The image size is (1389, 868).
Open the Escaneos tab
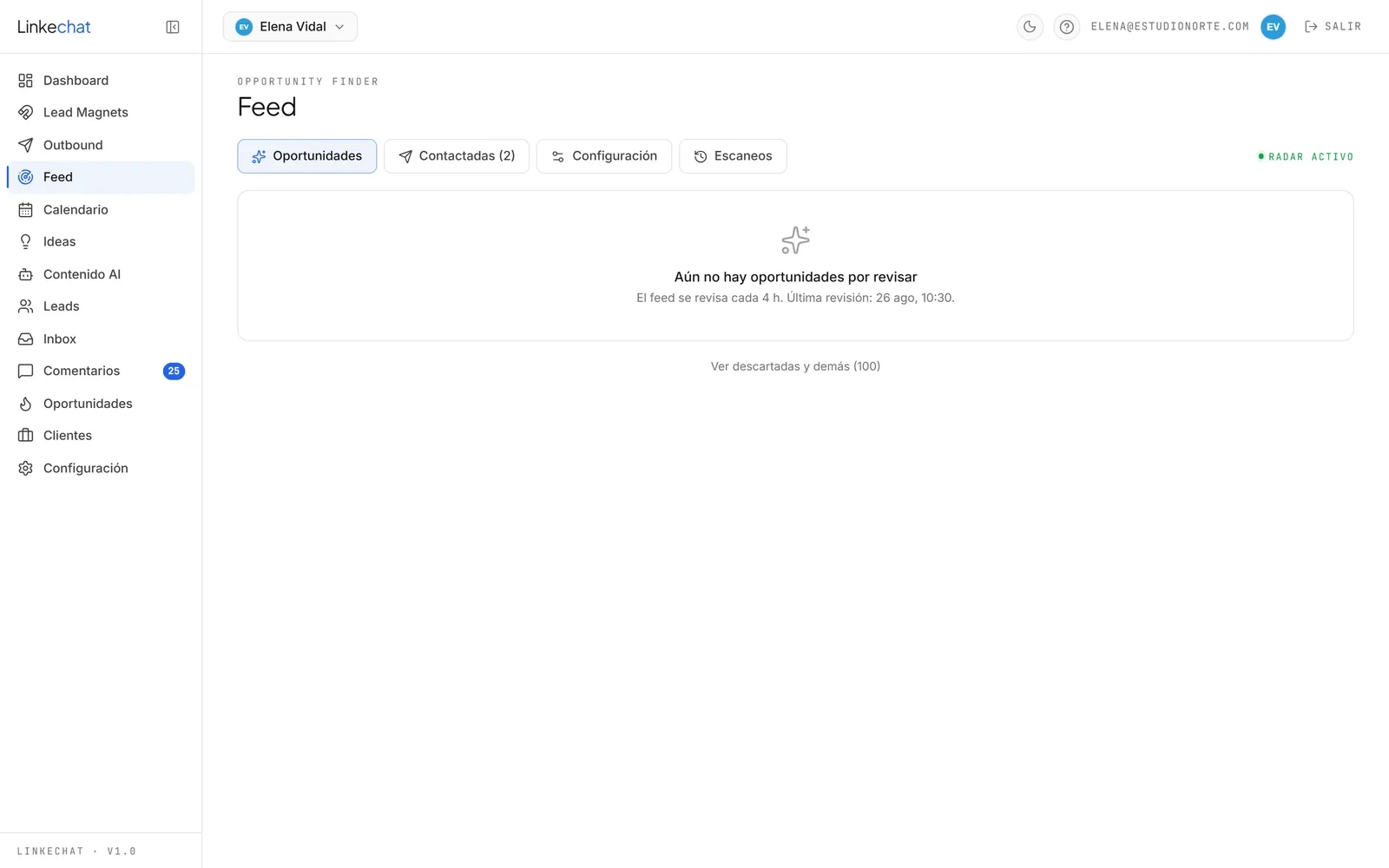pyautogui.click(x=733, y=156)
